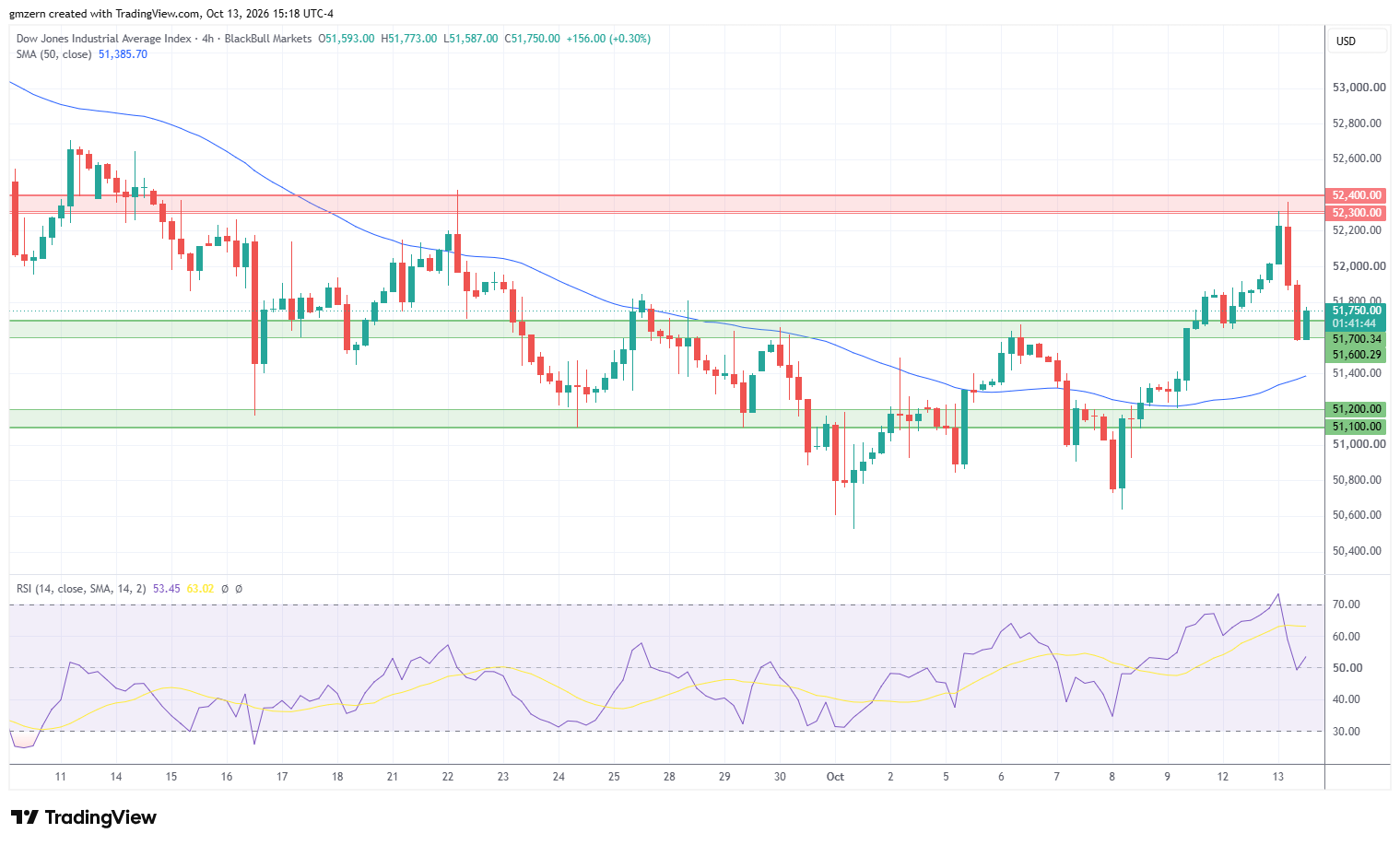Click the open price O51,593.00

coord(347,39)
